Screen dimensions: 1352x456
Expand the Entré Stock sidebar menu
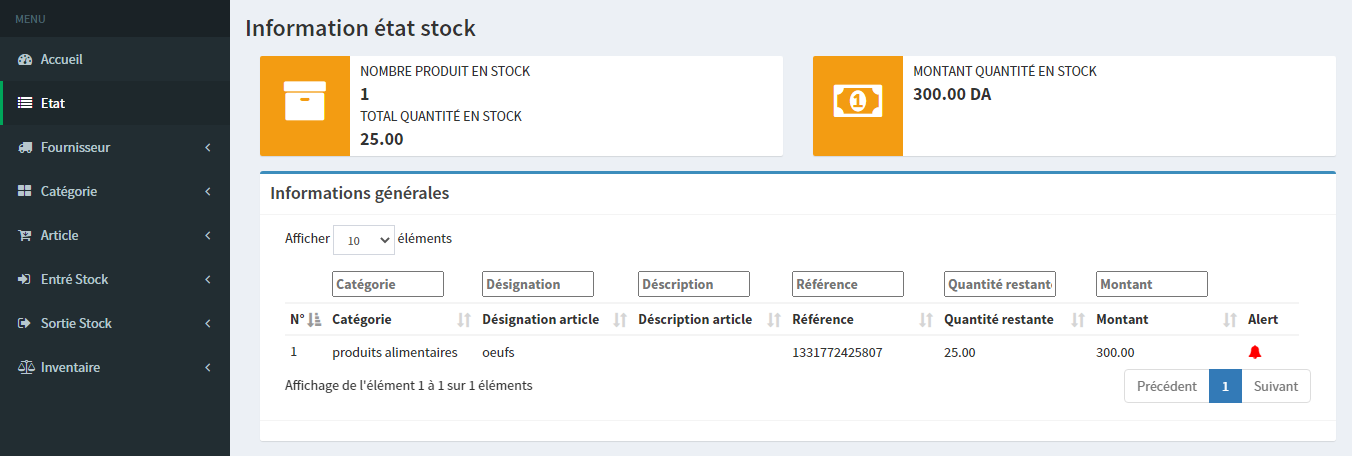115,279
